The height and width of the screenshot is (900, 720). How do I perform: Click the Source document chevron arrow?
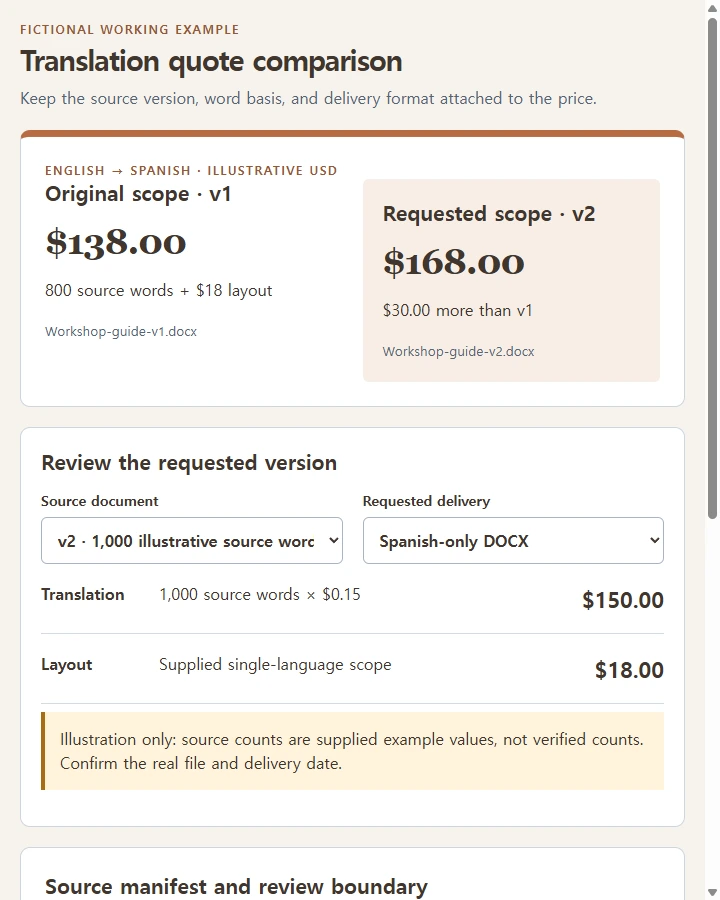(x=333, y=541)
